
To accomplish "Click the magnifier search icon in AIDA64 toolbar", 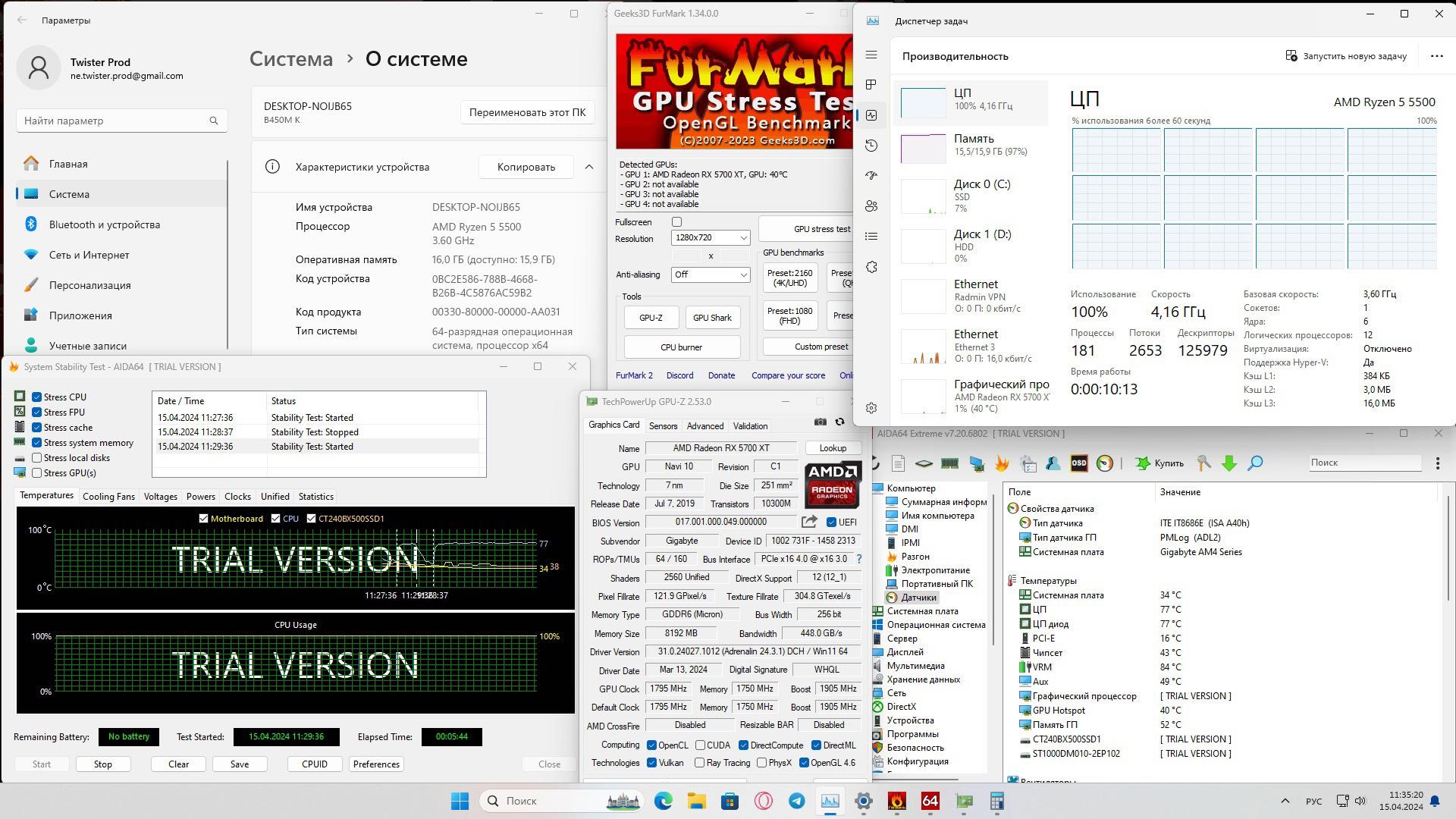I will (x=1255, y=463).
